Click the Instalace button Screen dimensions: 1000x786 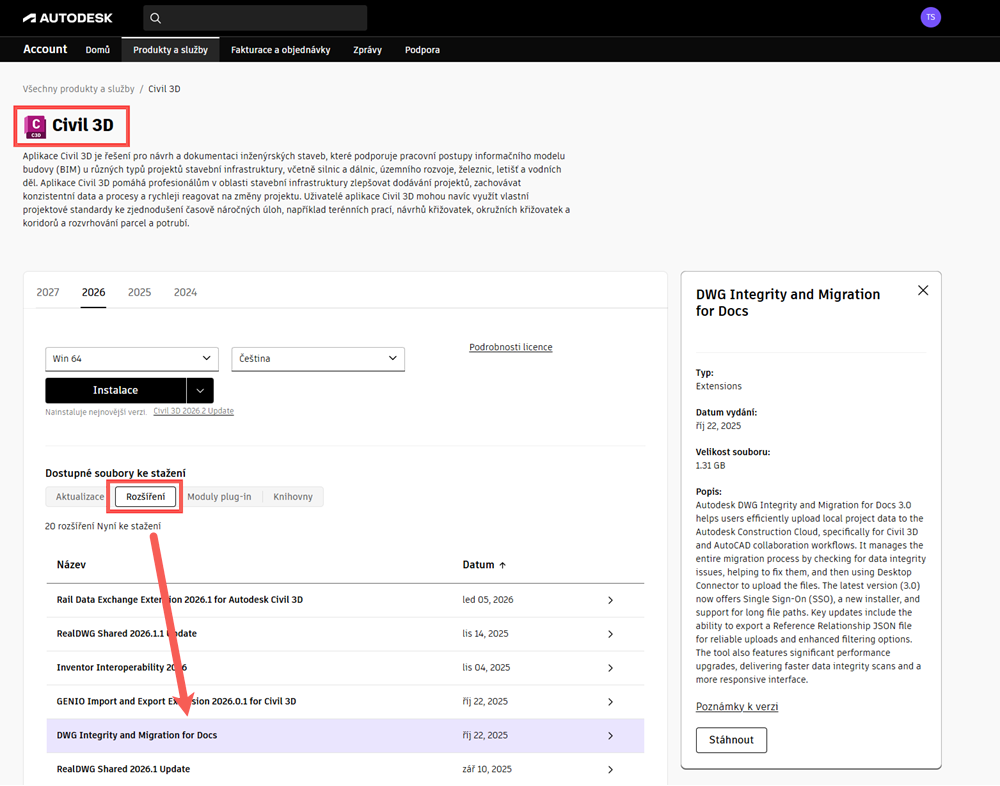tap(115, 390)
